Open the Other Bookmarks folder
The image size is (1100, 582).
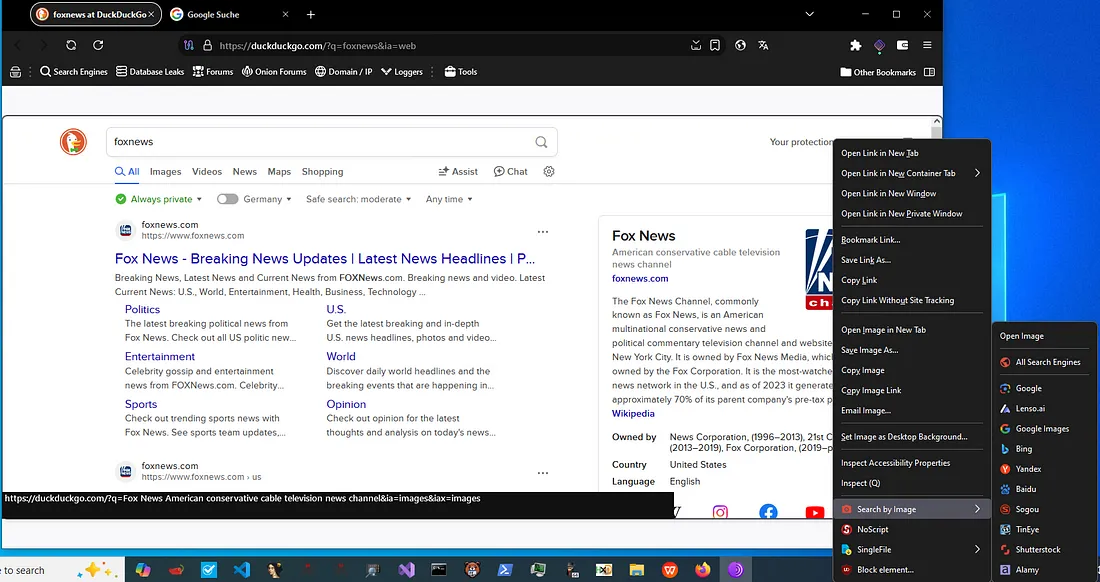click(878, 72)
